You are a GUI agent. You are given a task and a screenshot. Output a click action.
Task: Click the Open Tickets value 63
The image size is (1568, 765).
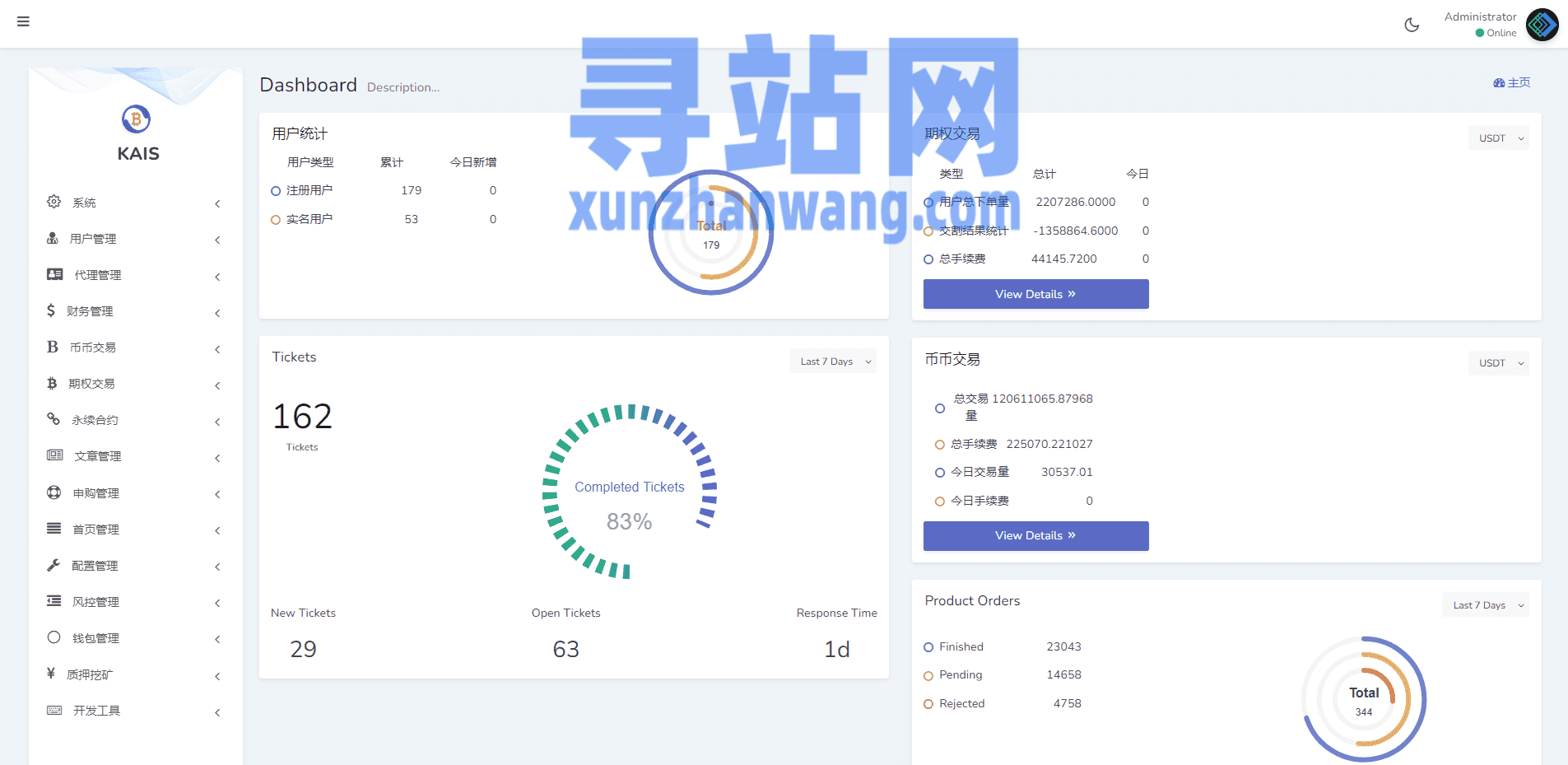[x=565, y=649]
